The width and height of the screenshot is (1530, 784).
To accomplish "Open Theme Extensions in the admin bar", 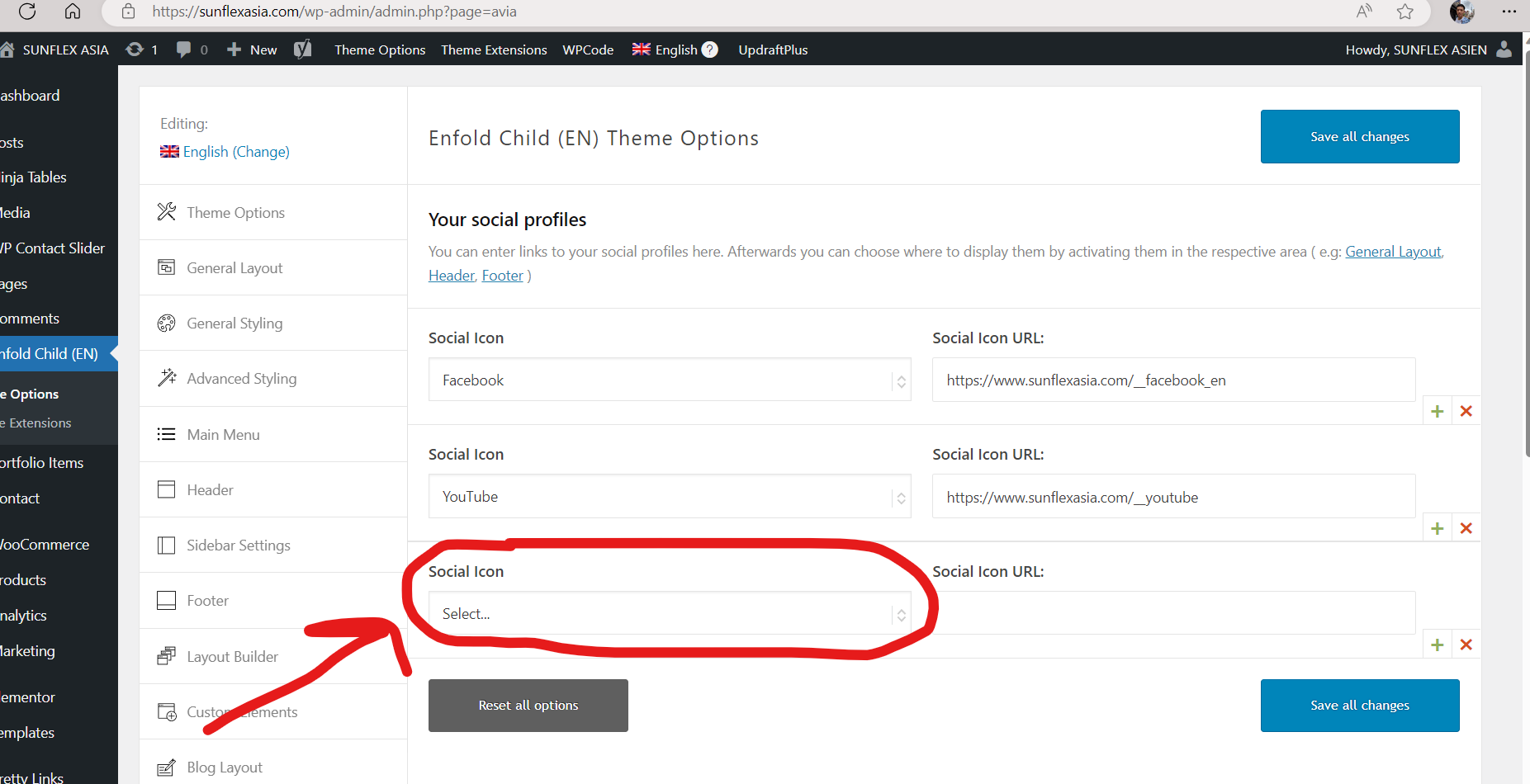I will coord(494,50).
